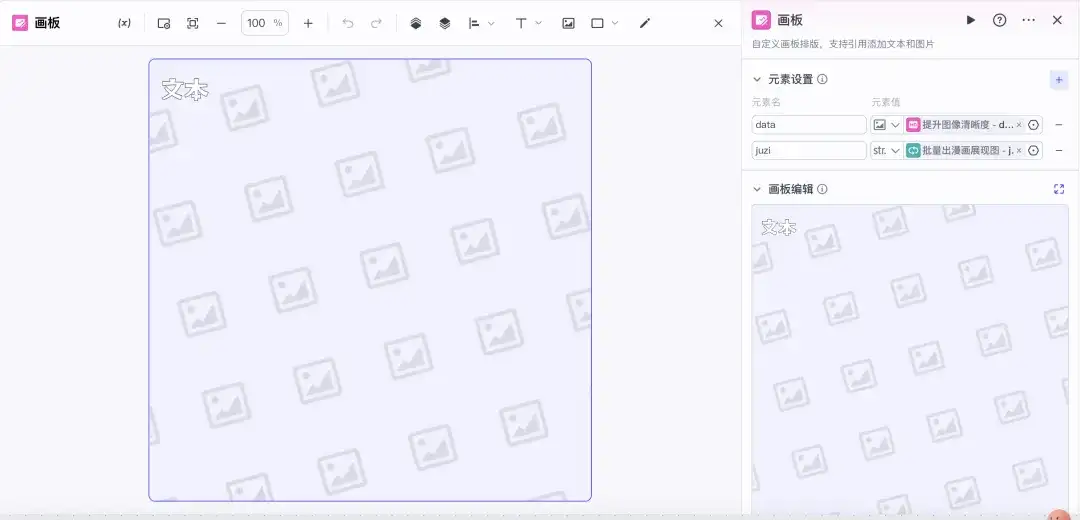The height and width of the screenshot is (520, 1080).
Task: Click the 画板 icon in side panel header
Action: [x=761, y=20]
